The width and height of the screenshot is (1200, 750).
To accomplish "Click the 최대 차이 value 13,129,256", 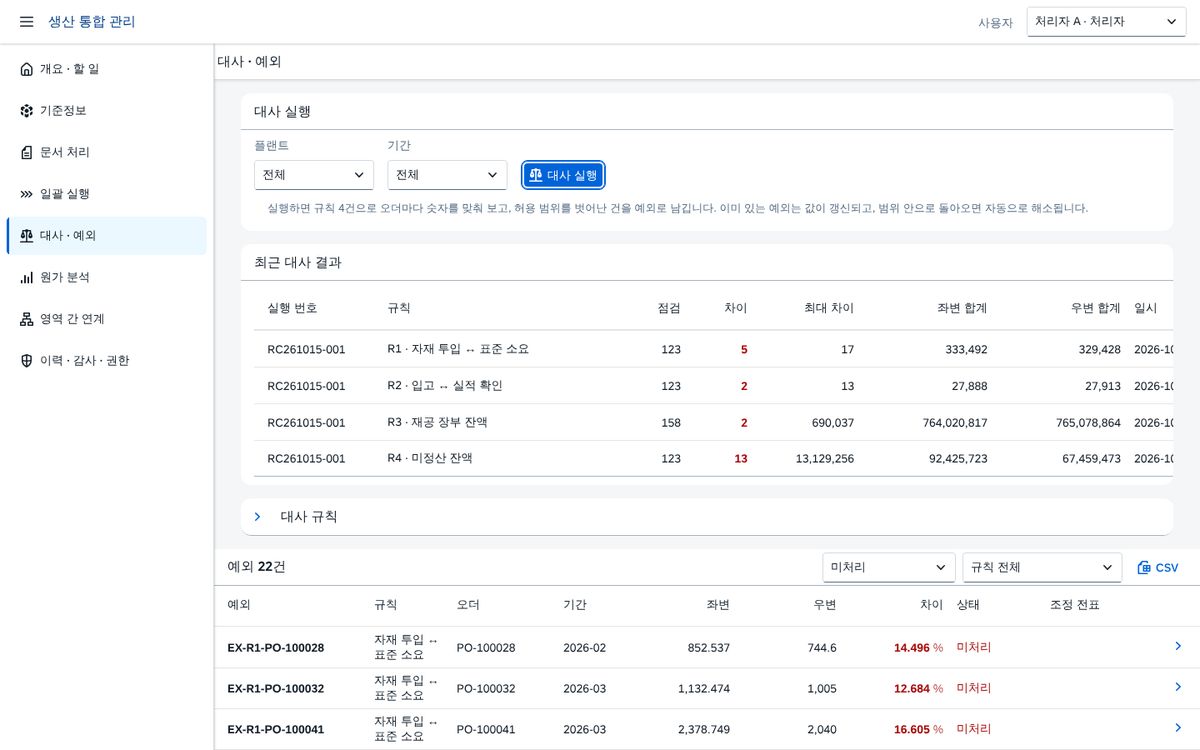I will 825,459.
